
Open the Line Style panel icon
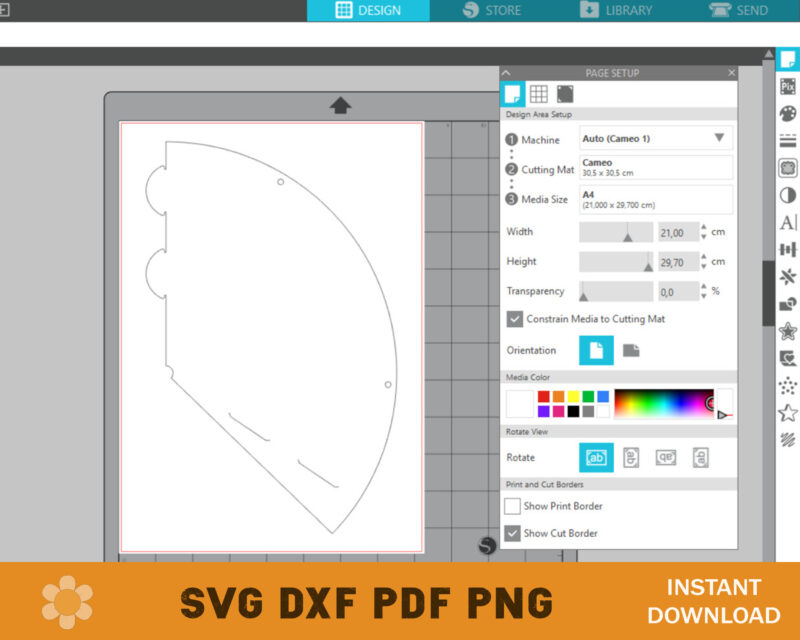[x=788, y=141]
